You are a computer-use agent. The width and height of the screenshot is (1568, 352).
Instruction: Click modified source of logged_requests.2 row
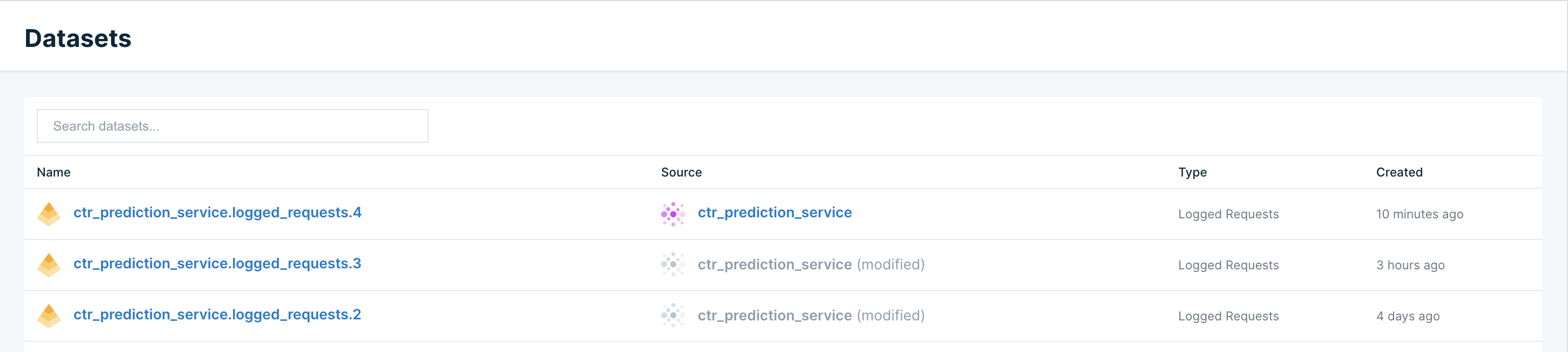coord(811,315)
